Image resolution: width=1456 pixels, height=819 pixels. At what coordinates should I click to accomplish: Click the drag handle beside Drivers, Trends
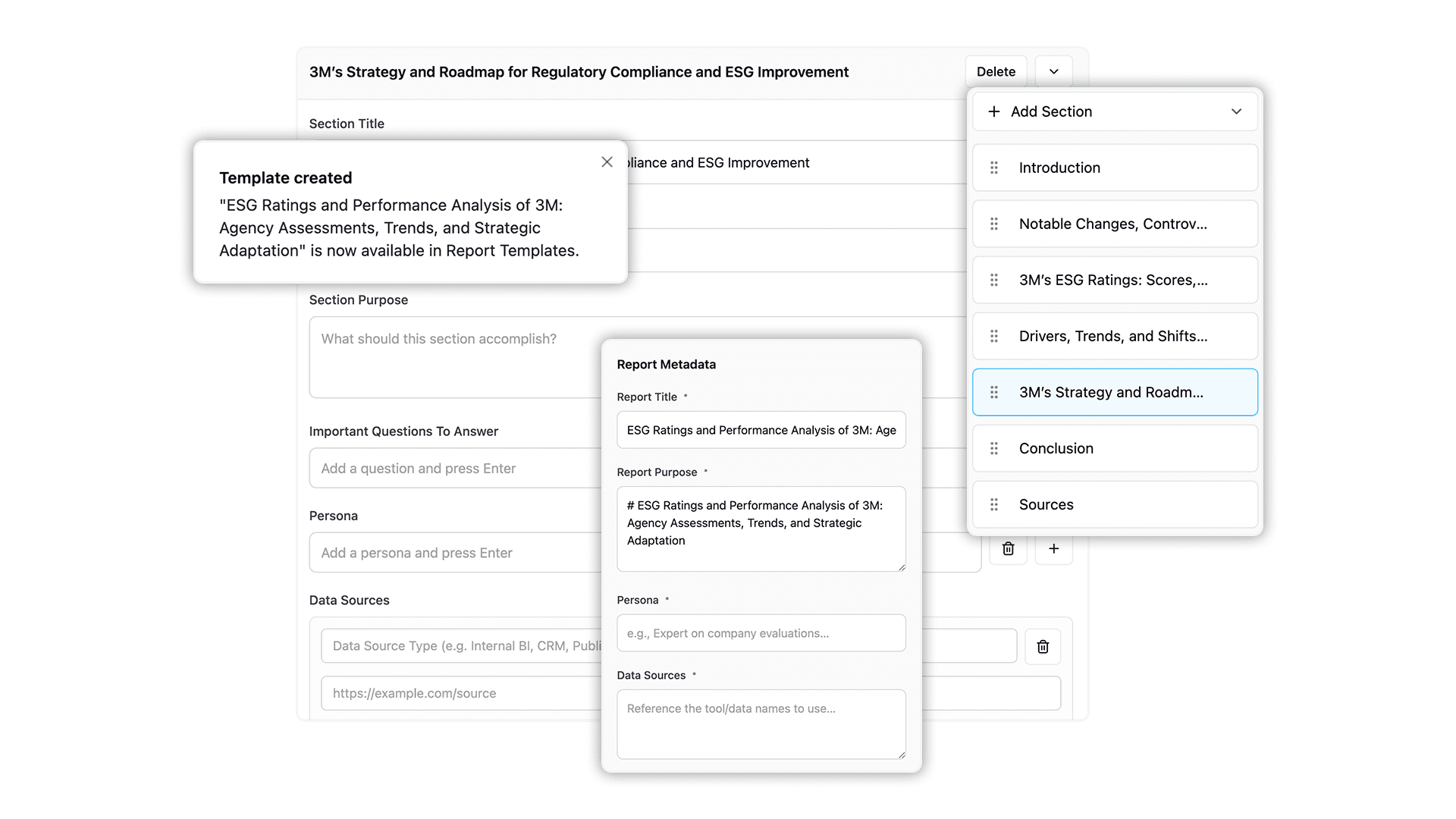pyautogui.click(x=994, y=336)
